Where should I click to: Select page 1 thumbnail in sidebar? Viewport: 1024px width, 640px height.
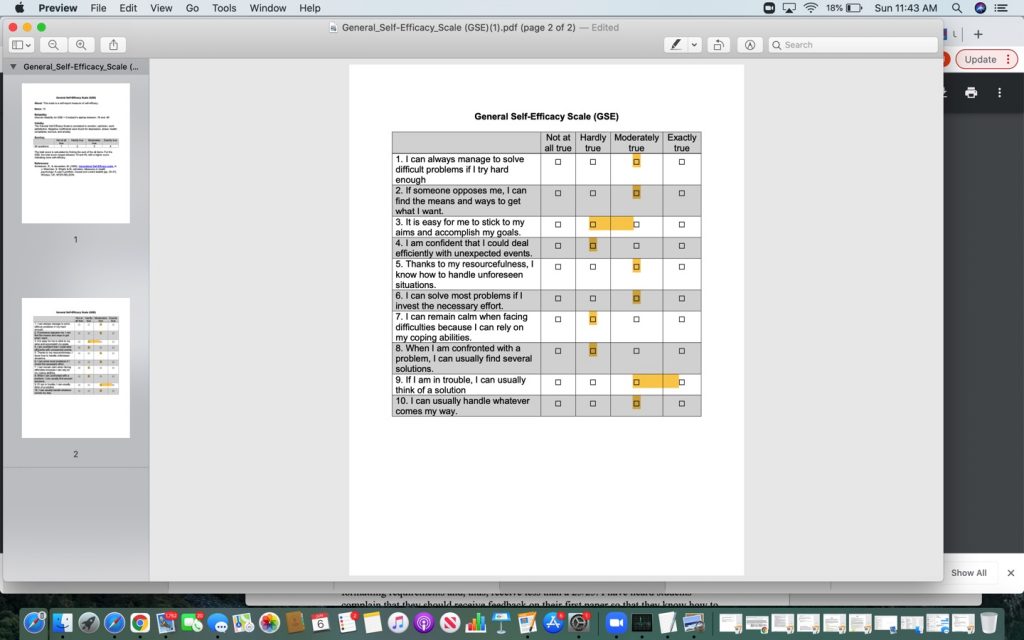point(76,153)
